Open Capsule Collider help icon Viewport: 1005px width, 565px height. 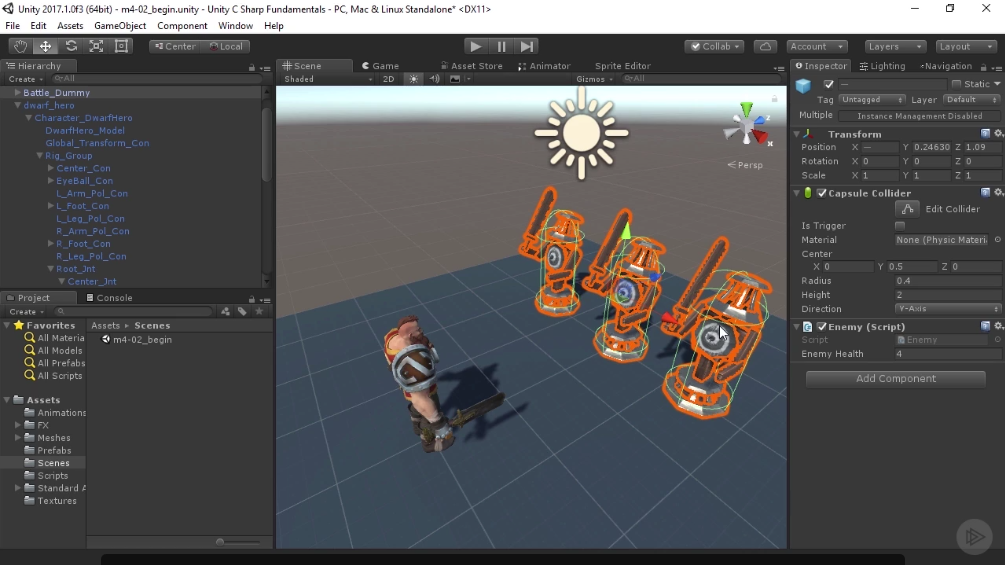(x=985, y=192)
